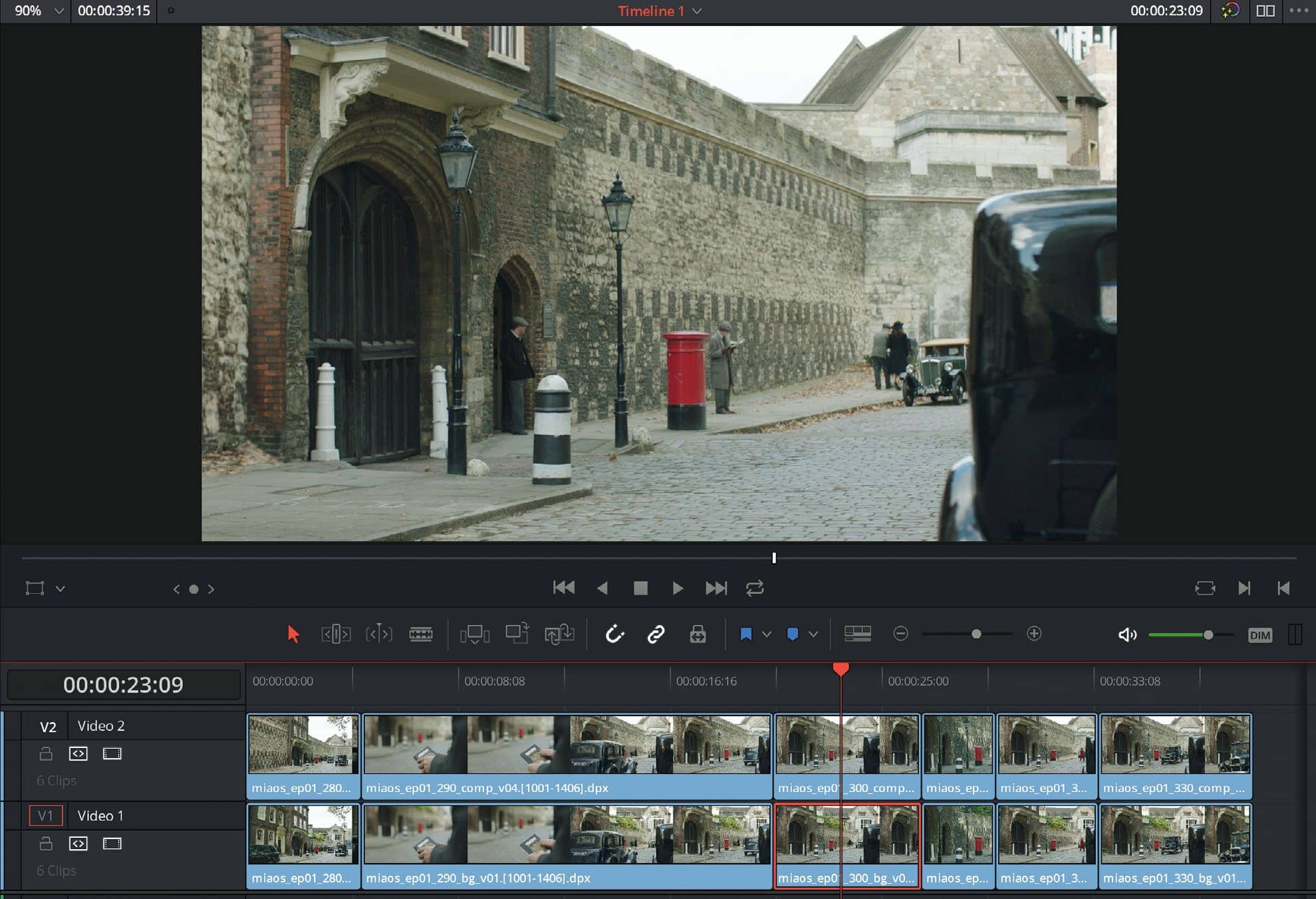Screen dimensions: 1316x899
Task: Mute audio via the speaker icon
Action: click(x=1127, y=635)
